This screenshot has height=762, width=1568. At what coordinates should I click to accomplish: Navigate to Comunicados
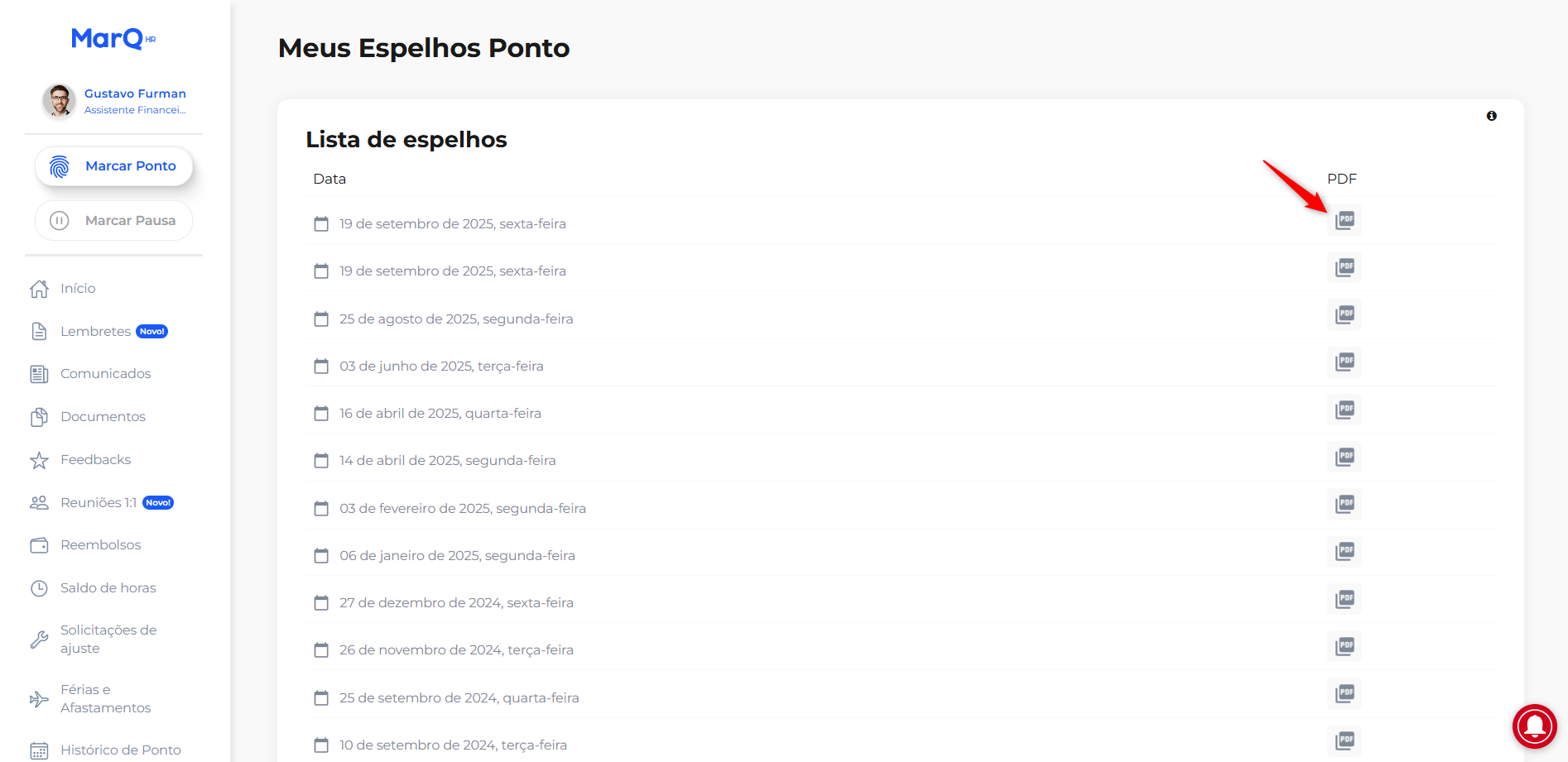[x=105, y=374]
